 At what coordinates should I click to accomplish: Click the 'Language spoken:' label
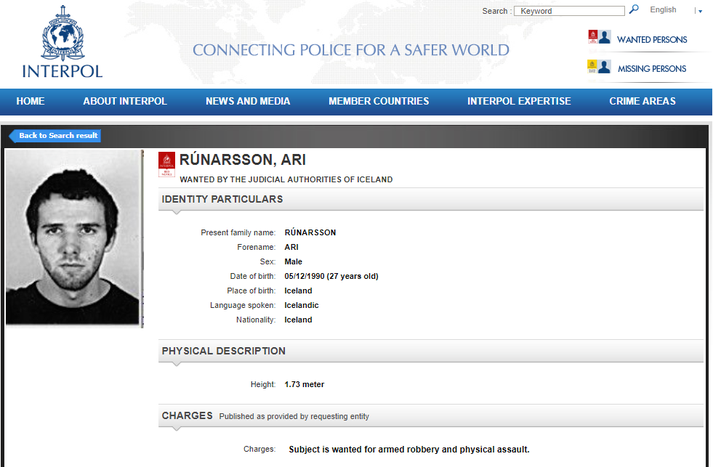[x=242, y=305]
